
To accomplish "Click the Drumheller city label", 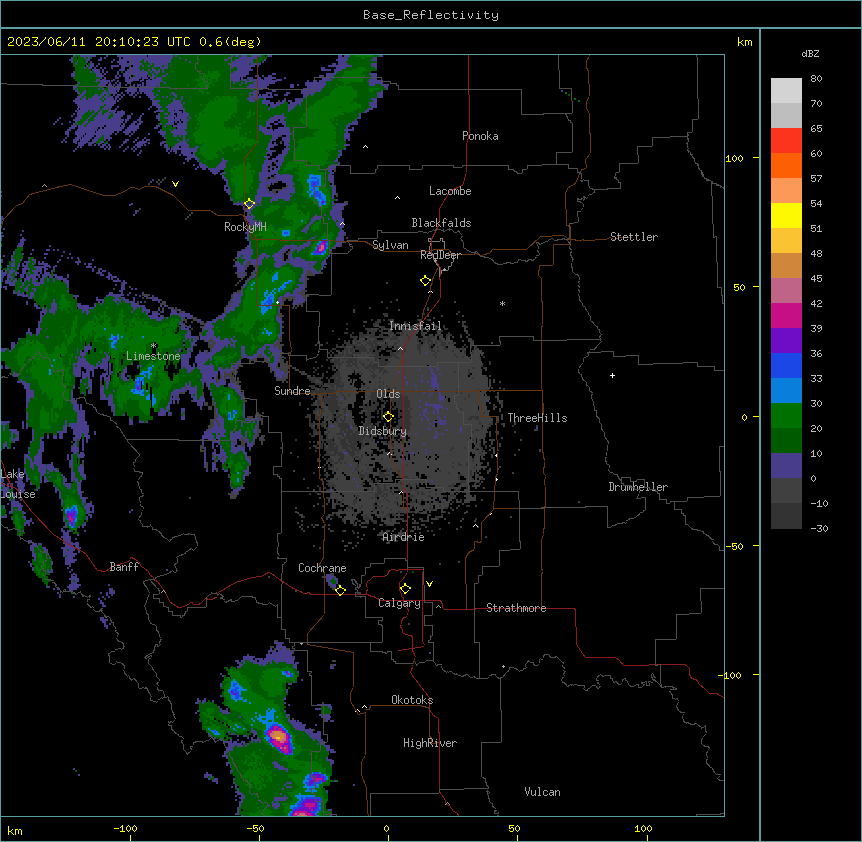I will [638, 487].
